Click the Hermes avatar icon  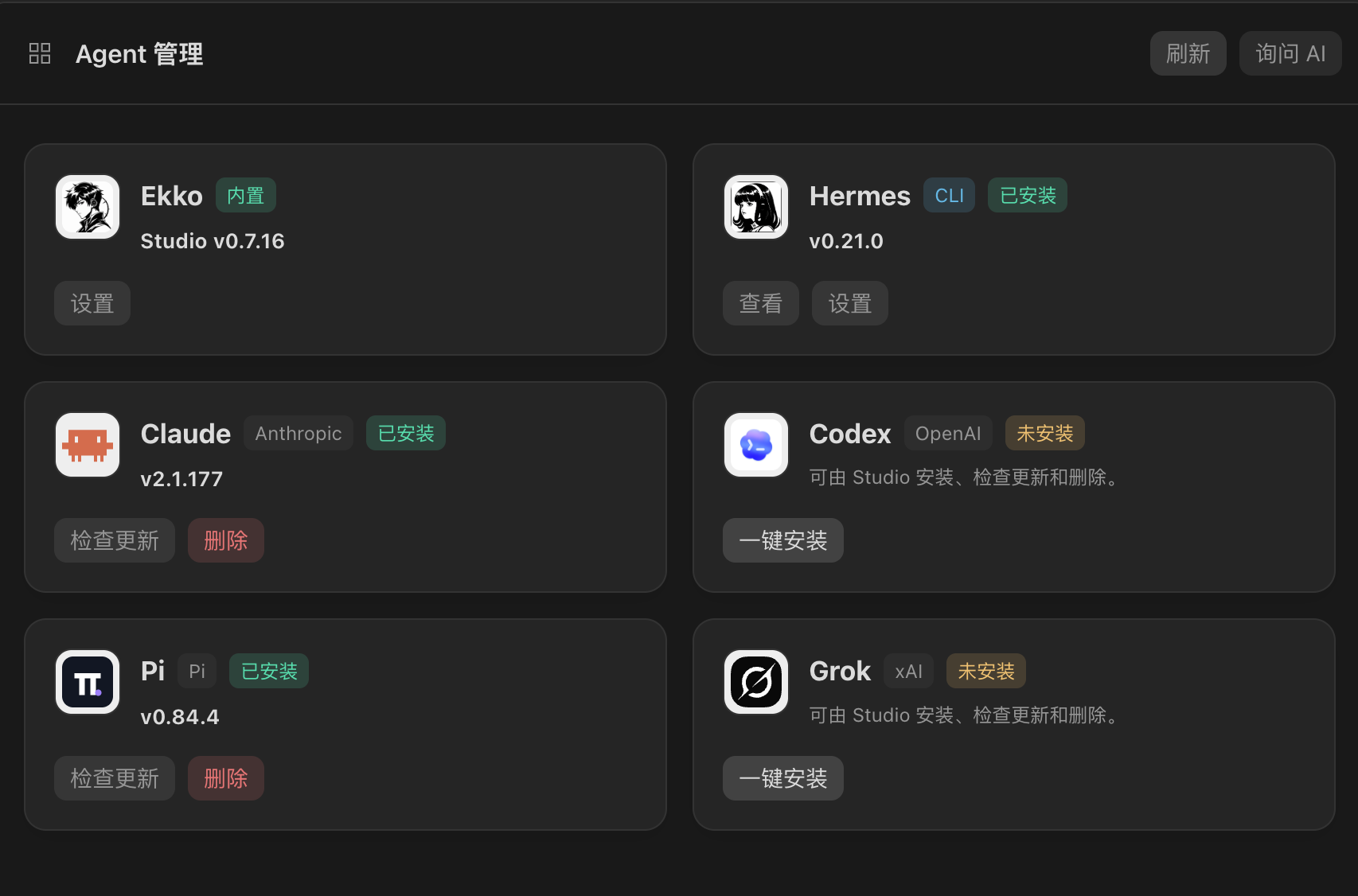[756, 207]
